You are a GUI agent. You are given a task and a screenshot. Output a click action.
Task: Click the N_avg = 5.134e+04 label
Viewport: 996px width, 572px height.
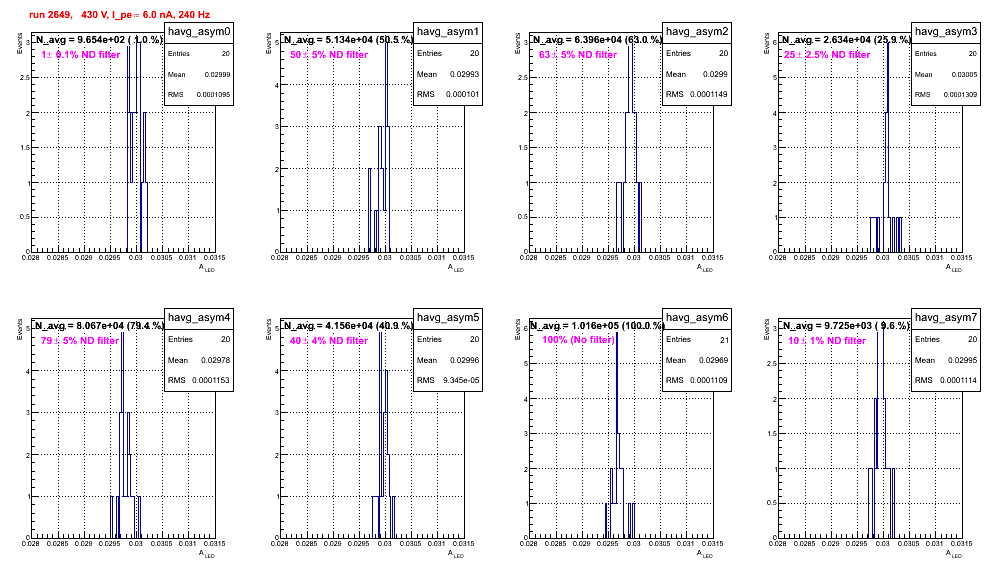point(348,39)
